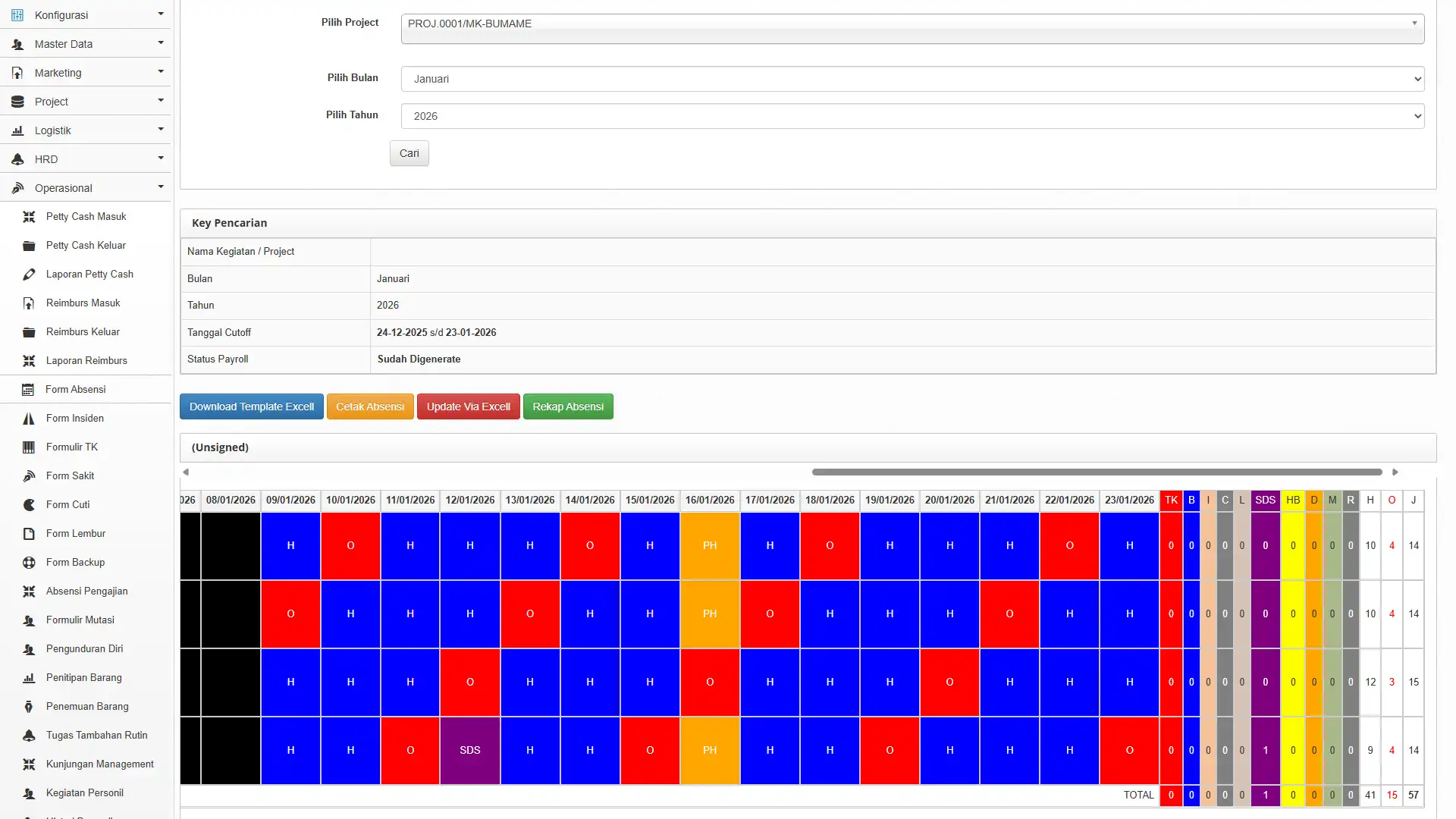Click the Petty Cash Masuk sidebar icon
Screen dimensions: 1456x819
(29, 217)
